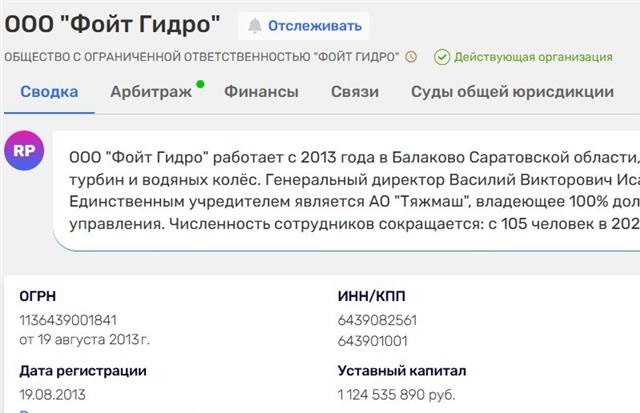This screenshot has height=413, width=640.
Task: Switch to the Арбитраж tab
Action: point(152,92)
